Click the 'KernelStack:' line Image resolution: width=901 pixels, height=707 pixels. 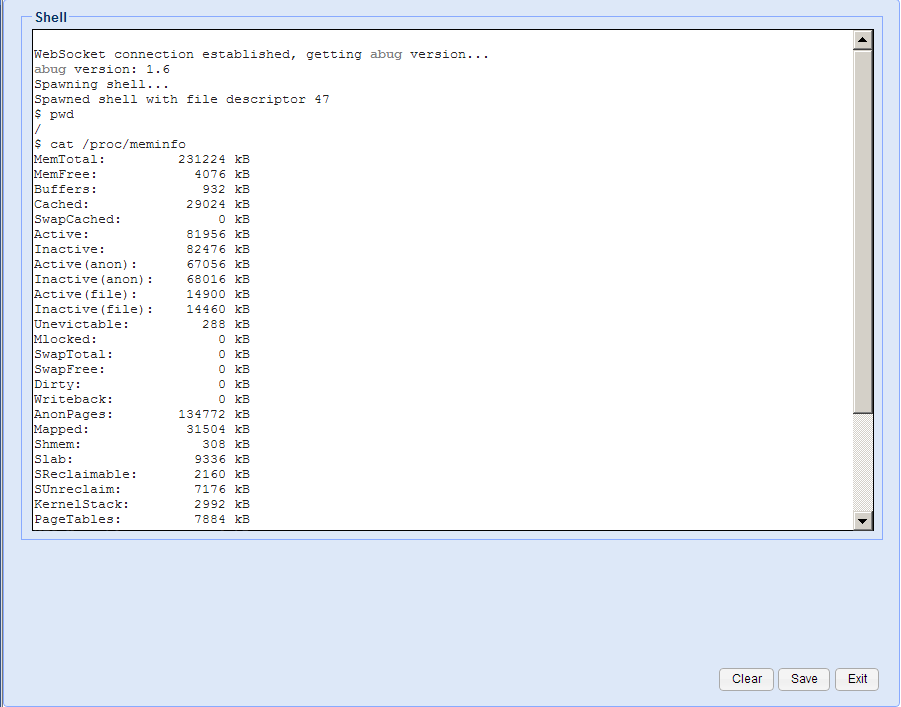pyautogui.click(x=142, y=504)
